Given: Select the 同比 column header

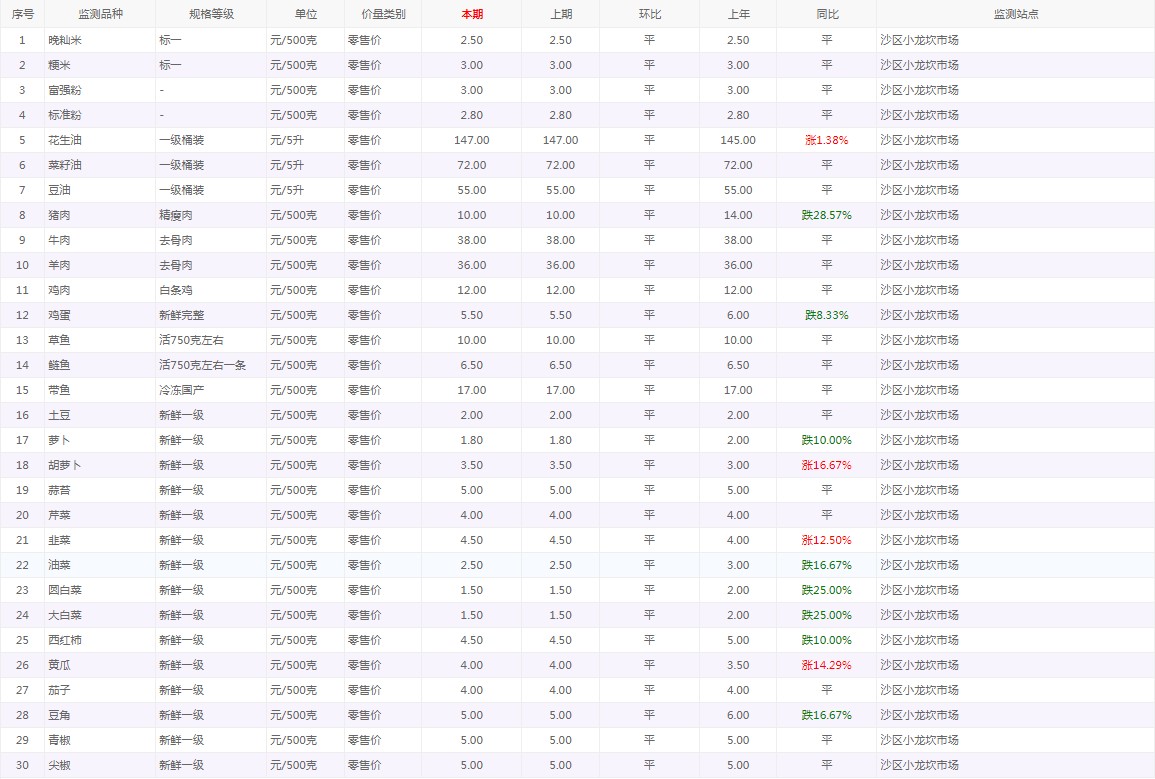Looking at the screenshot, I should [826, 14].
